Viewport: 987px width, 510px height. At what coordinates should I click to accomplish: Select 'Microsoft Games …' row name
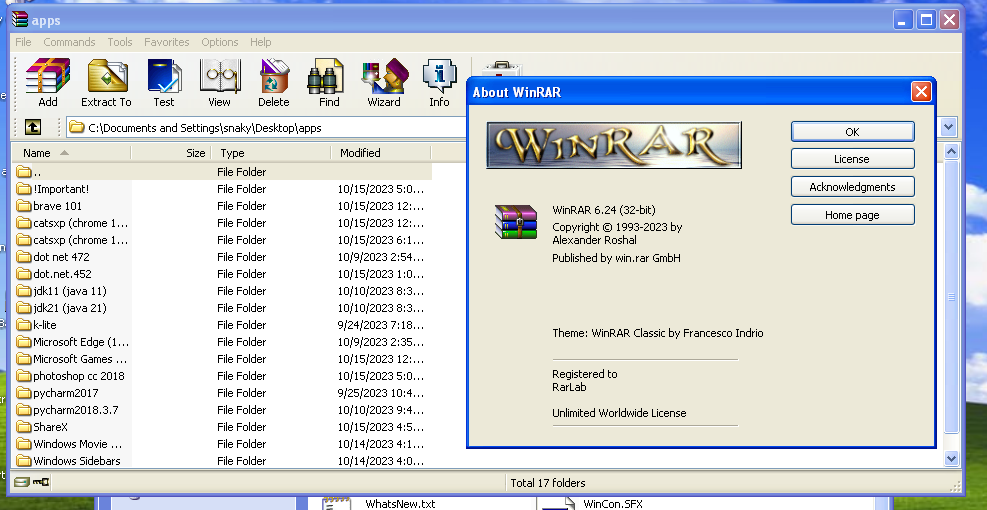[x=80, y=359]
